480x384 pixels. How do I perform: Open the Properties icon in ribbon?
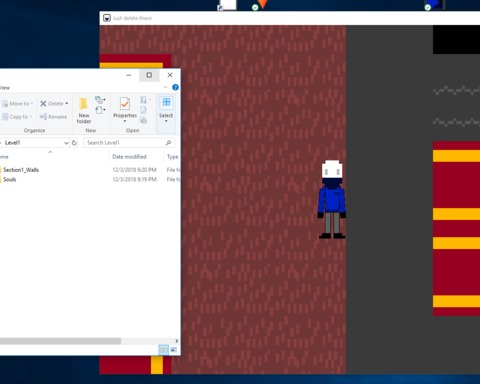tap(125, 104)
